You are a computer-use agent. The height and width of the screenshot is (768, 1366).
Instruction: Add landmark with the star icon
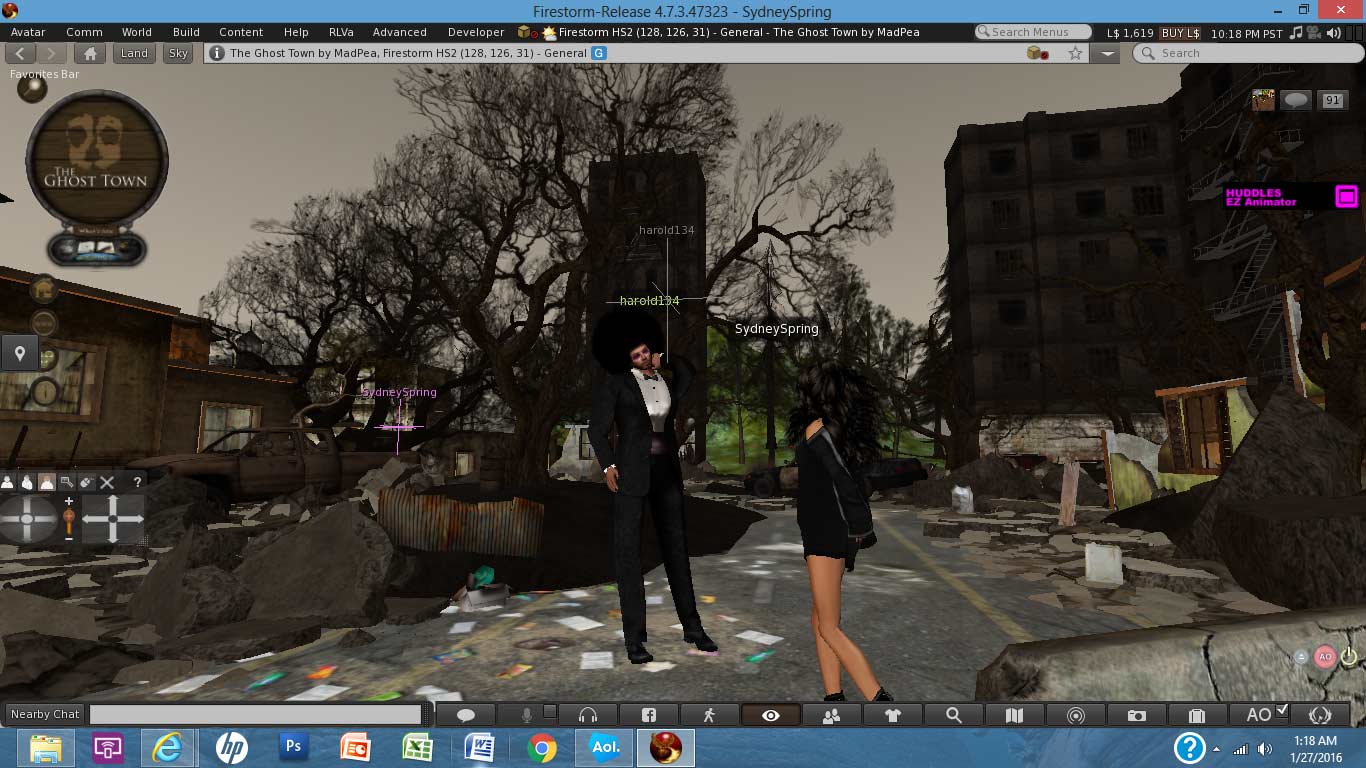(x=1075, y=53)
